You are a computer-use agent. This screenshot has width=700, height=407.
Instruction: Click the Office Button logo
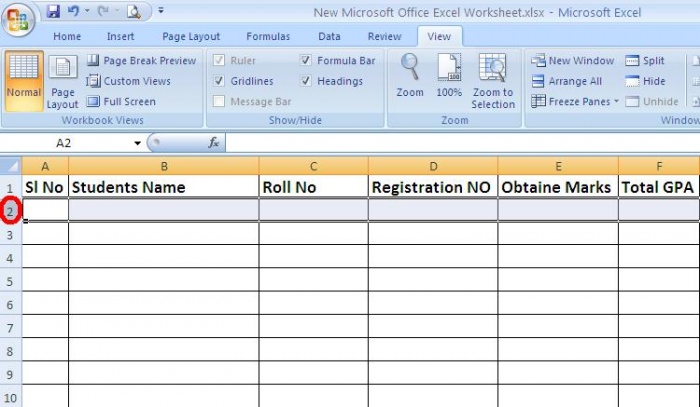(x=19, y=19)
